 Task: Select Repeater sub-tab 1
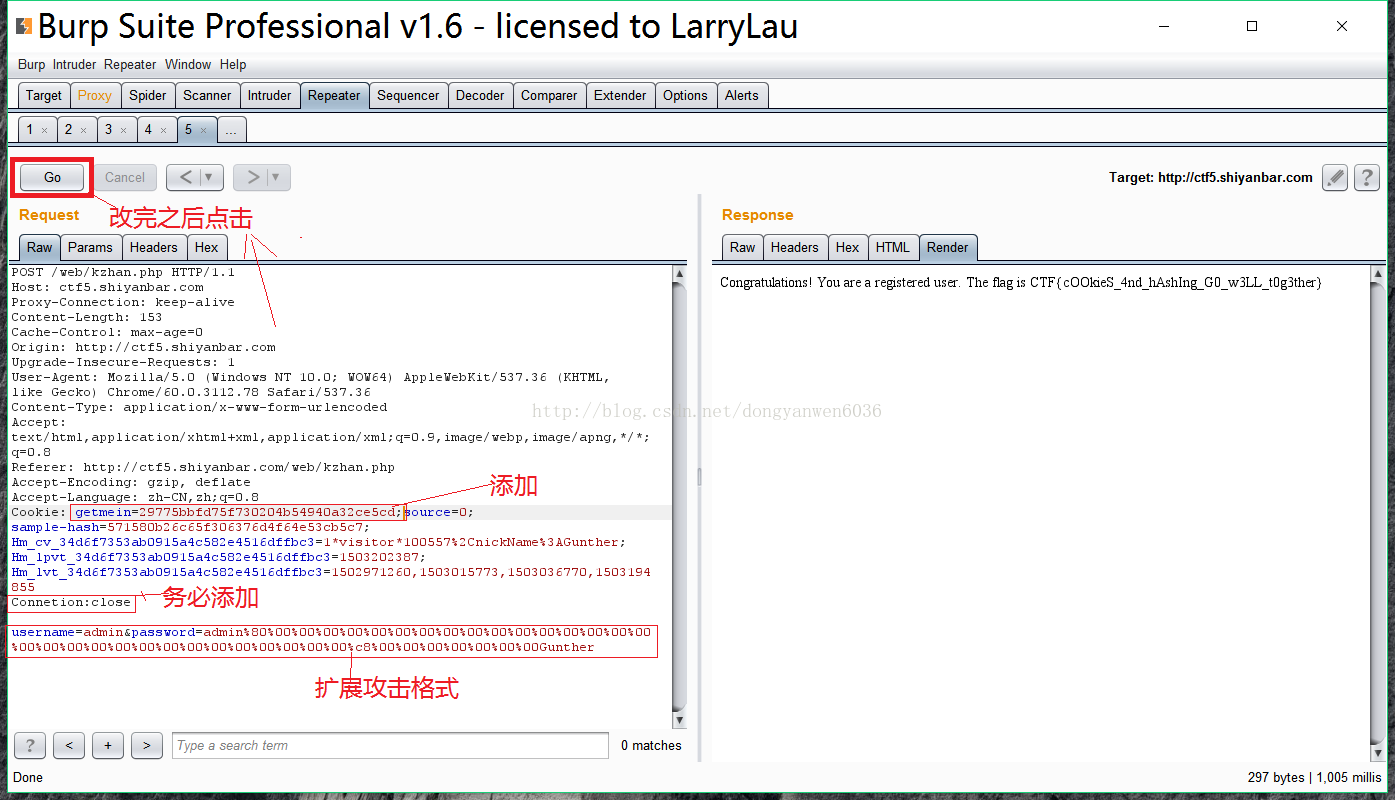[30, 130]
